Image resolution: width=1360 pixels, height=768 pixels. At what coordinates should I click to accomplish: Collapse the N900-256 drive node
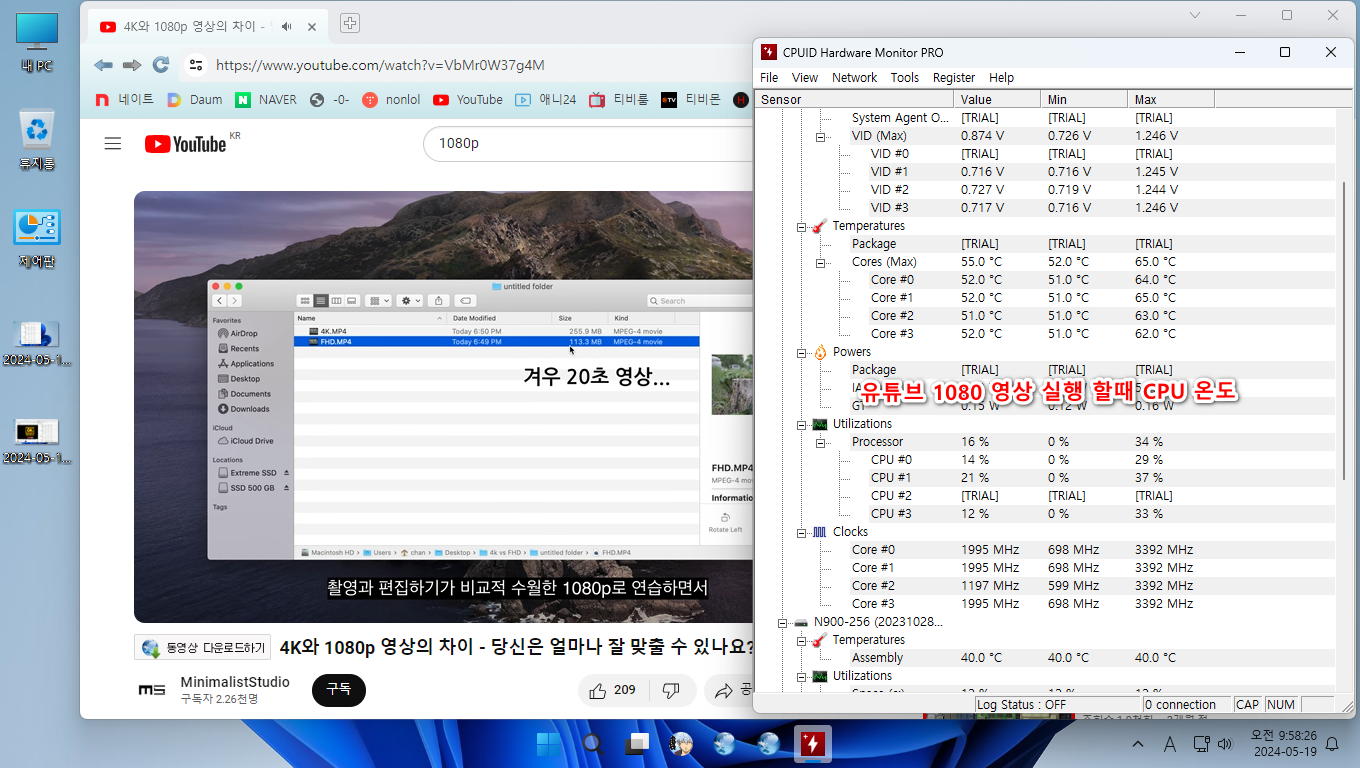(x=782, y=622)
